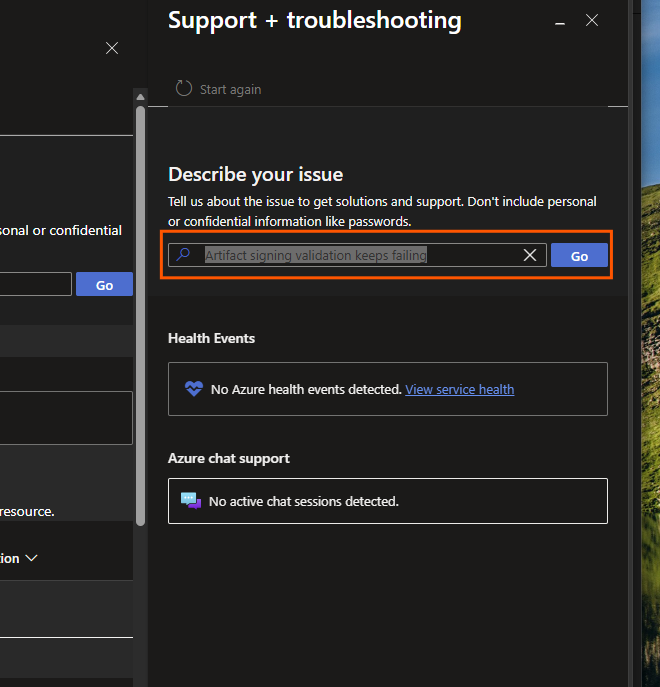Viewport: 660px width, 687px height.
Task: Click the chat bubbles icon under Azure chat support
Action: (x=191, y=501)
